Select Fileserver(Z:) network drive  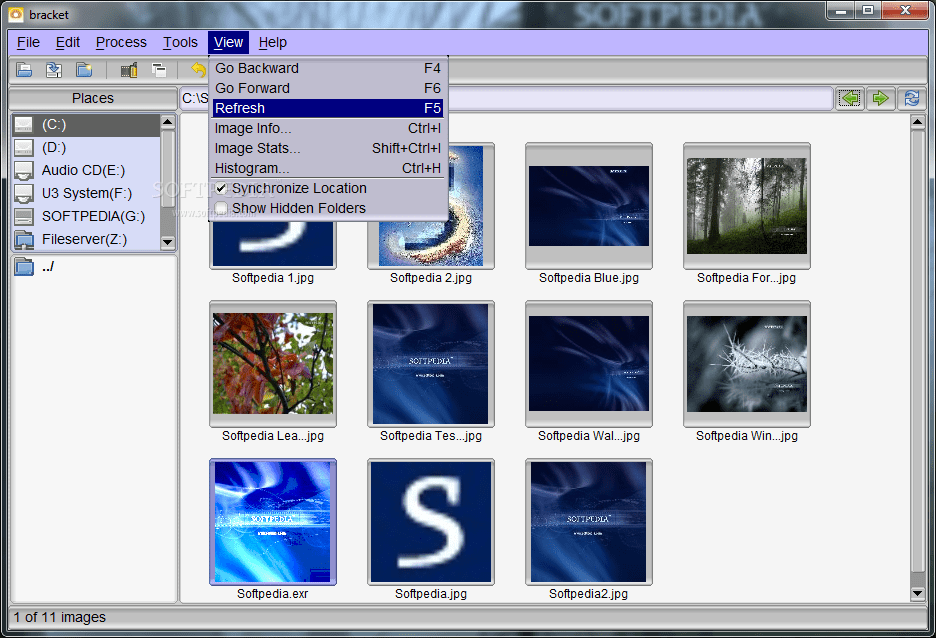86,239
